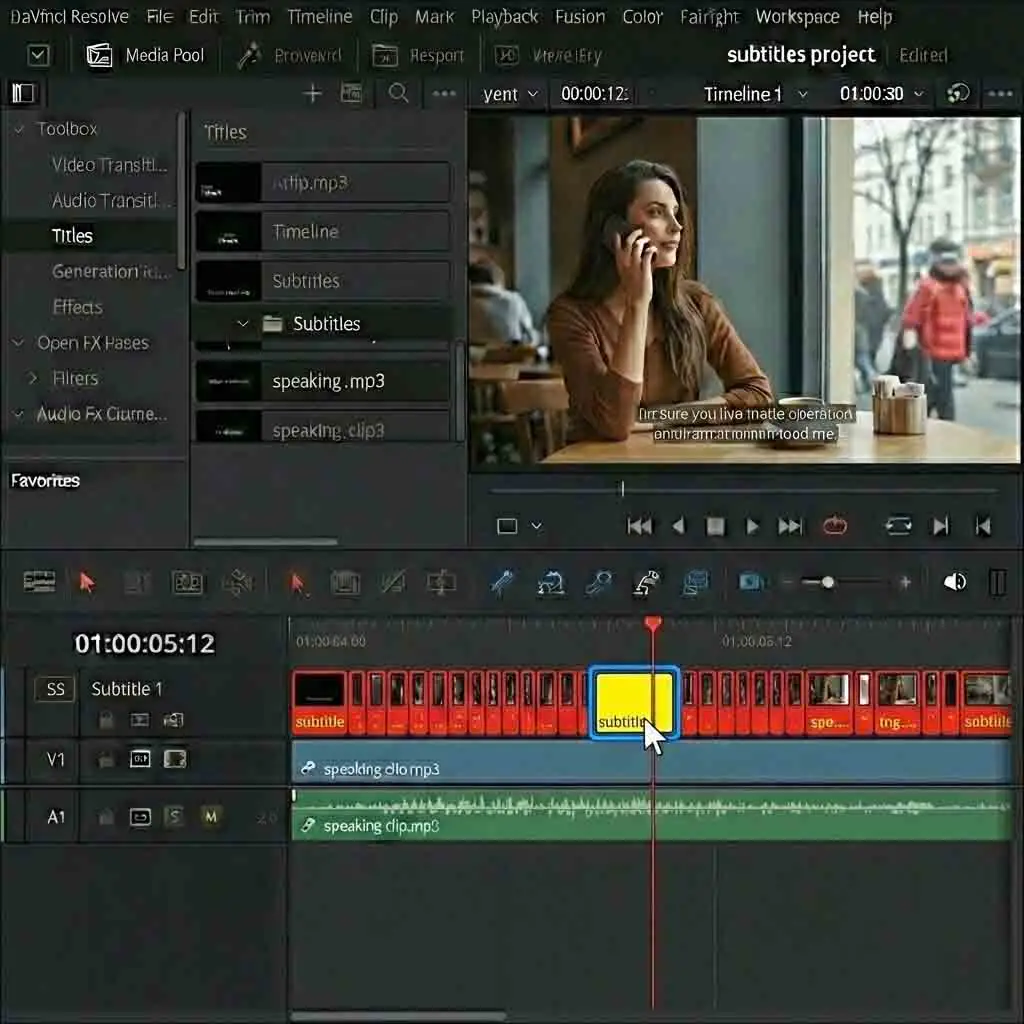1024x1024 pixels.
Task: Open the Effects Library panel icon
Action: tap(23, 92)
